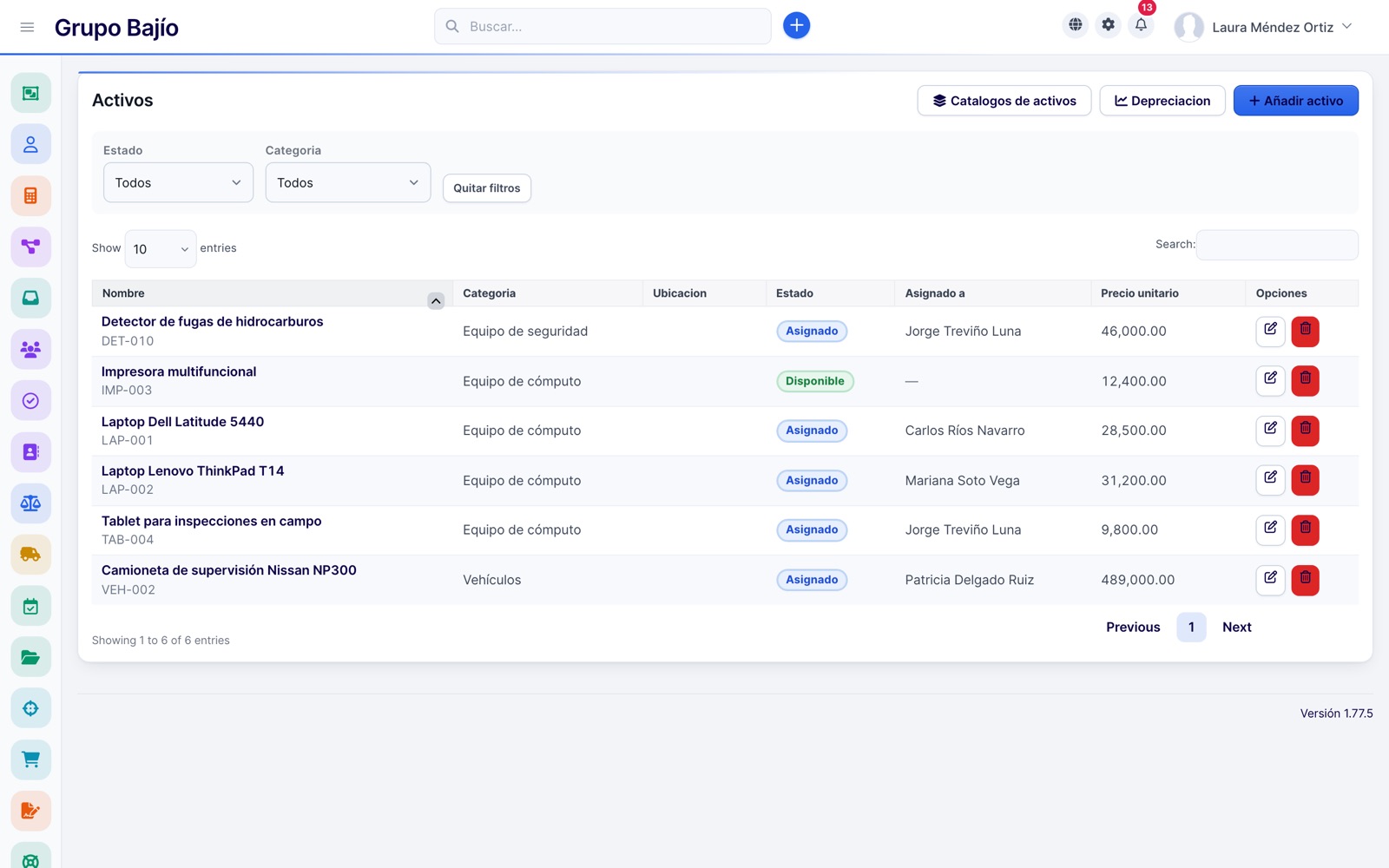1389x868 pixels.
Task: Click Asignado badge for Laptop Lenovo ThinkPad T14
Action: (812, 480)
